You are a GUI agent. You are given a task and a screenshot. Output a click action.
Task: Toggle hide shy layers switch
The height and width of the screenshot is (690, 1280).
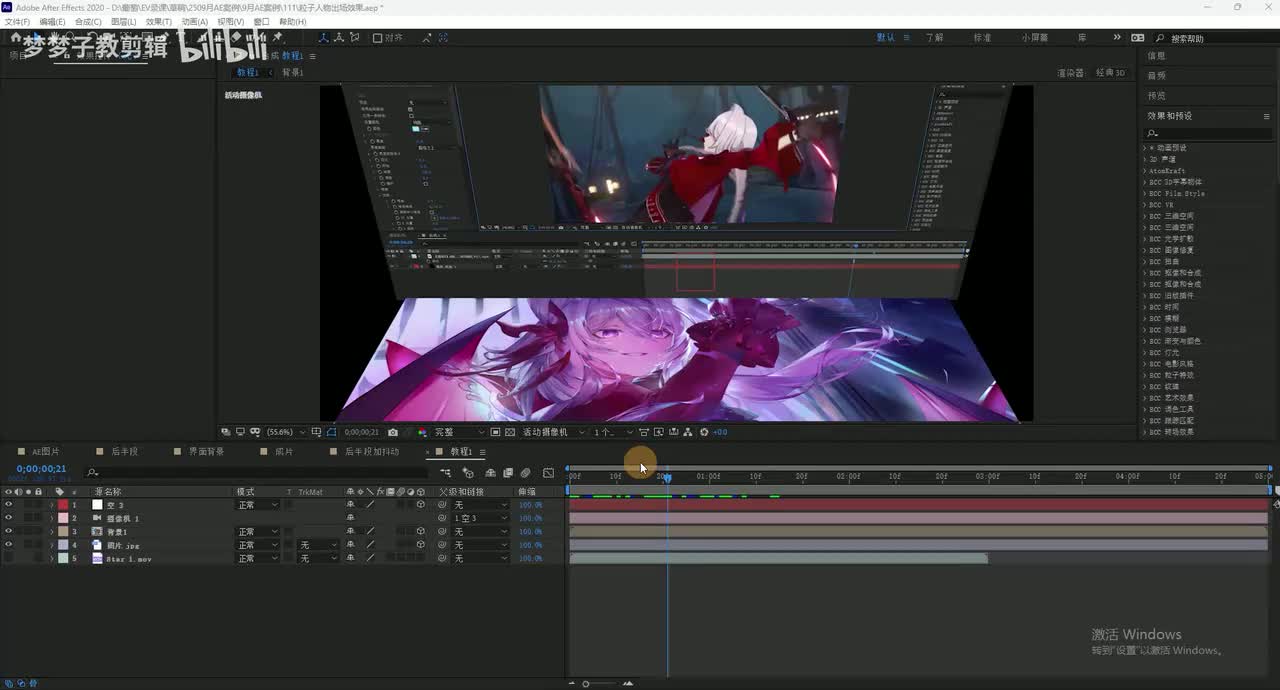(x=490, y=473)
